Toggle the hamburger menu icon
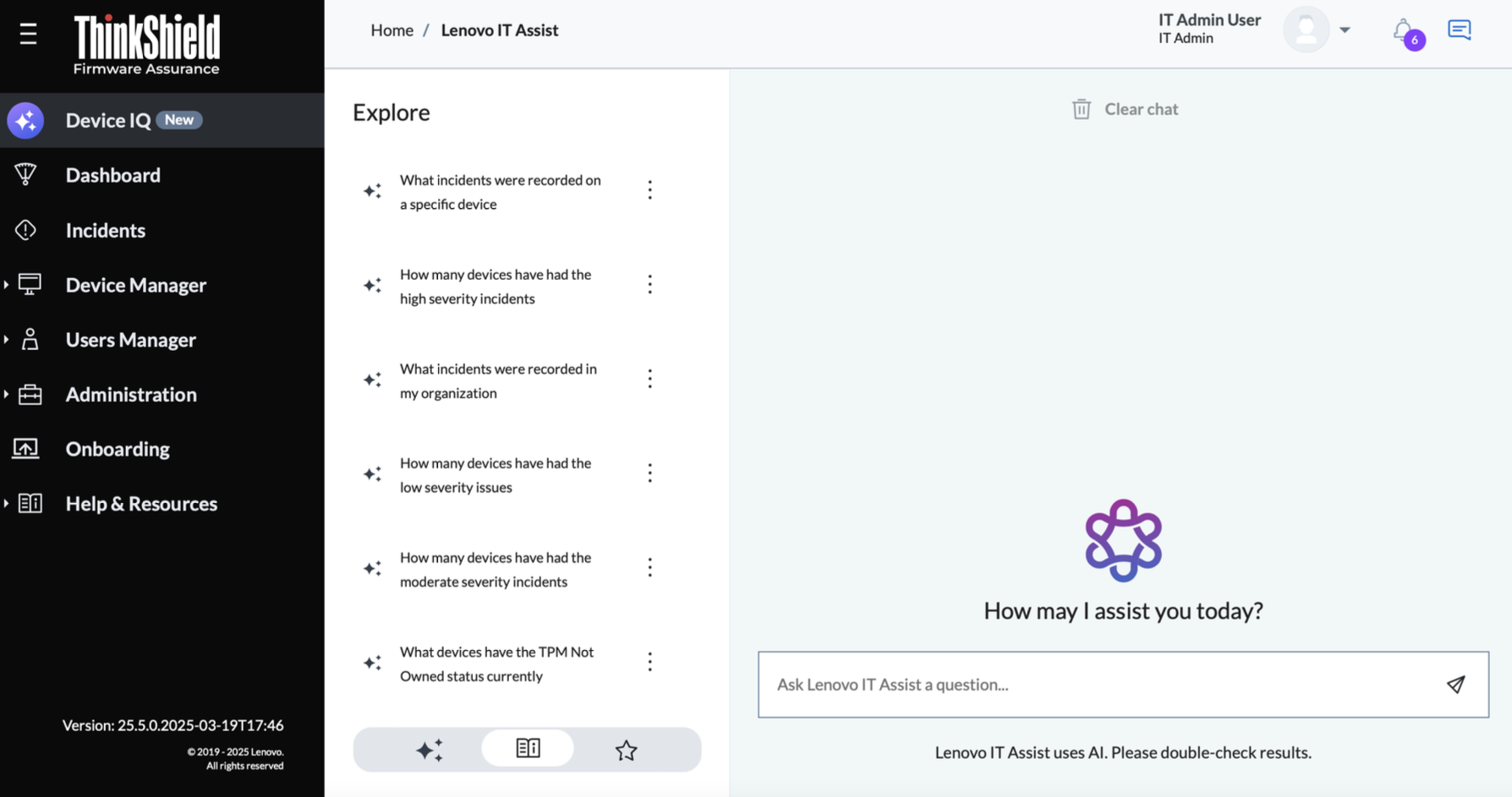Screen dimensions: 1512x797 point(28,34)
